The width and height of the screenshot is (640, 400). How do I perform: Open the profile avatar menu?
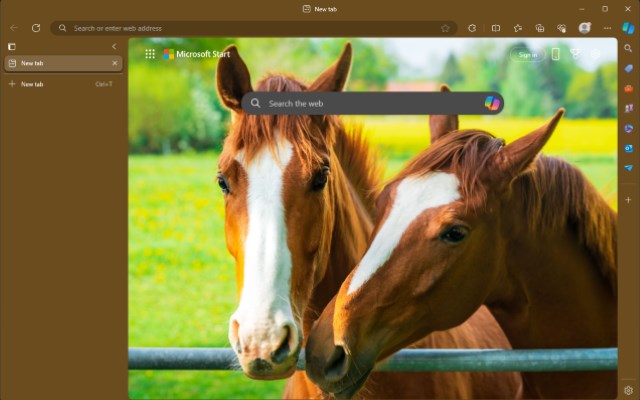click(584, 28)
